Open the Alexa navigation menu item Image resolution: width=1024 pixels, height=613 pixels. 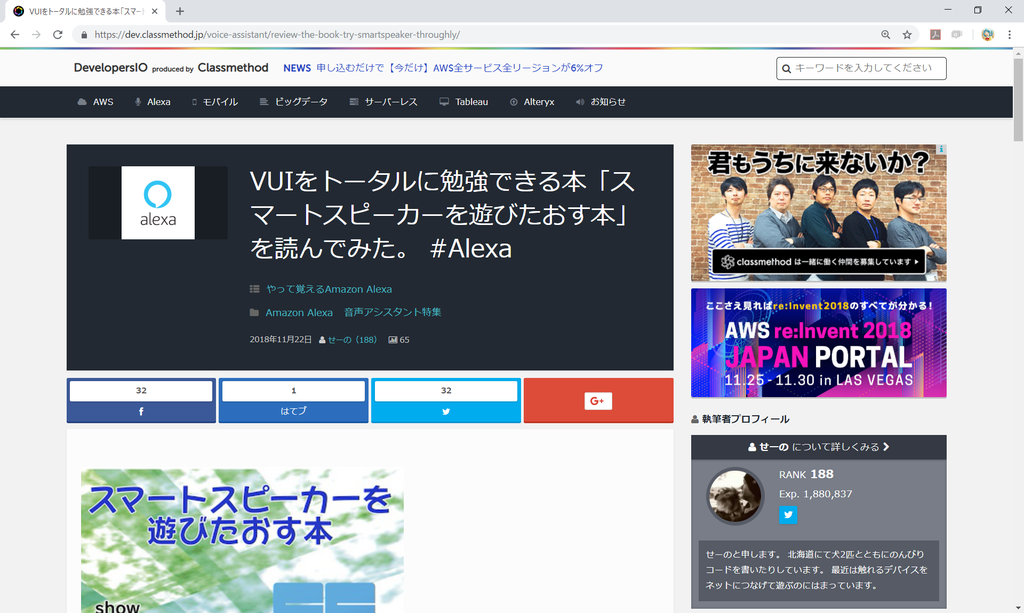coord(152,102)
